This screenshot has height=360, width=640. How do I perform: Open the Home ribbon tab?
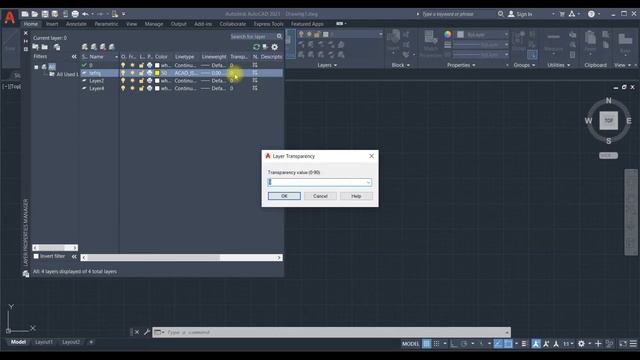[31, 24]
